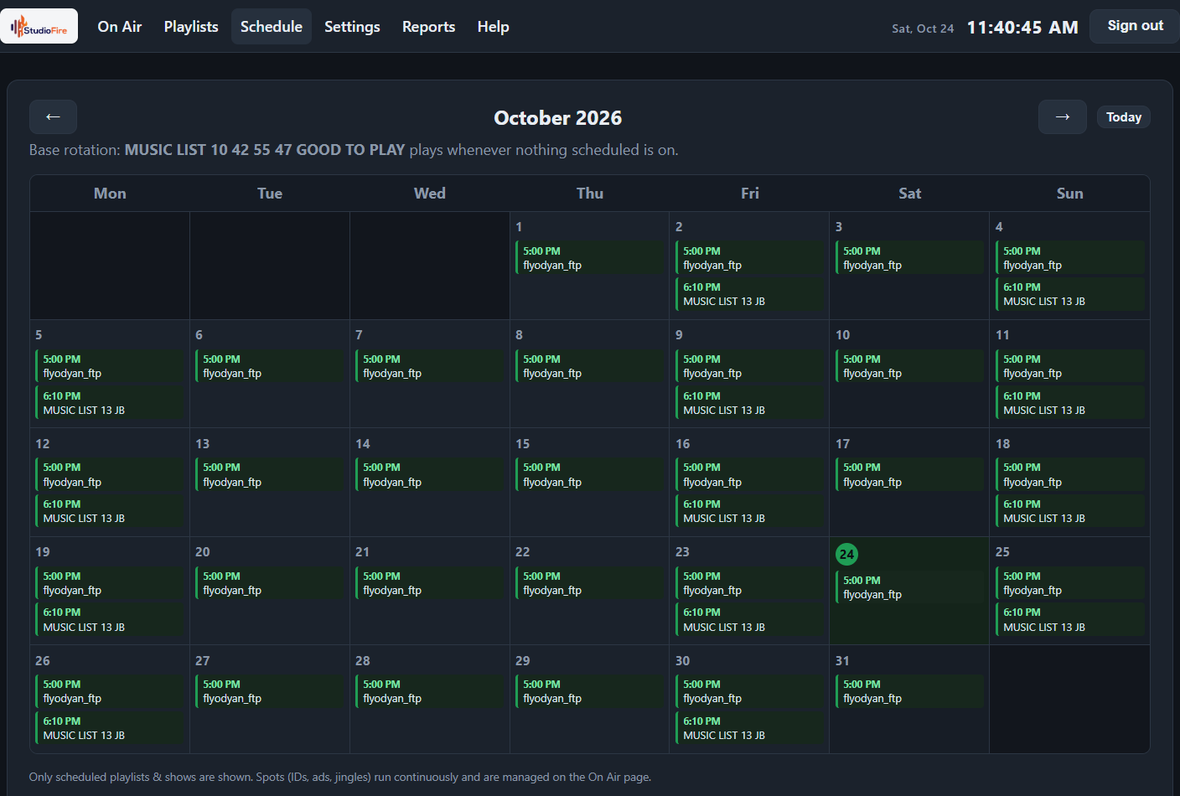Open 6:10 PM MUSIC LIST 13 JB on October 19
Image resolution: width=1180 pixels, height=796 pixels.
tap(109, 619)
